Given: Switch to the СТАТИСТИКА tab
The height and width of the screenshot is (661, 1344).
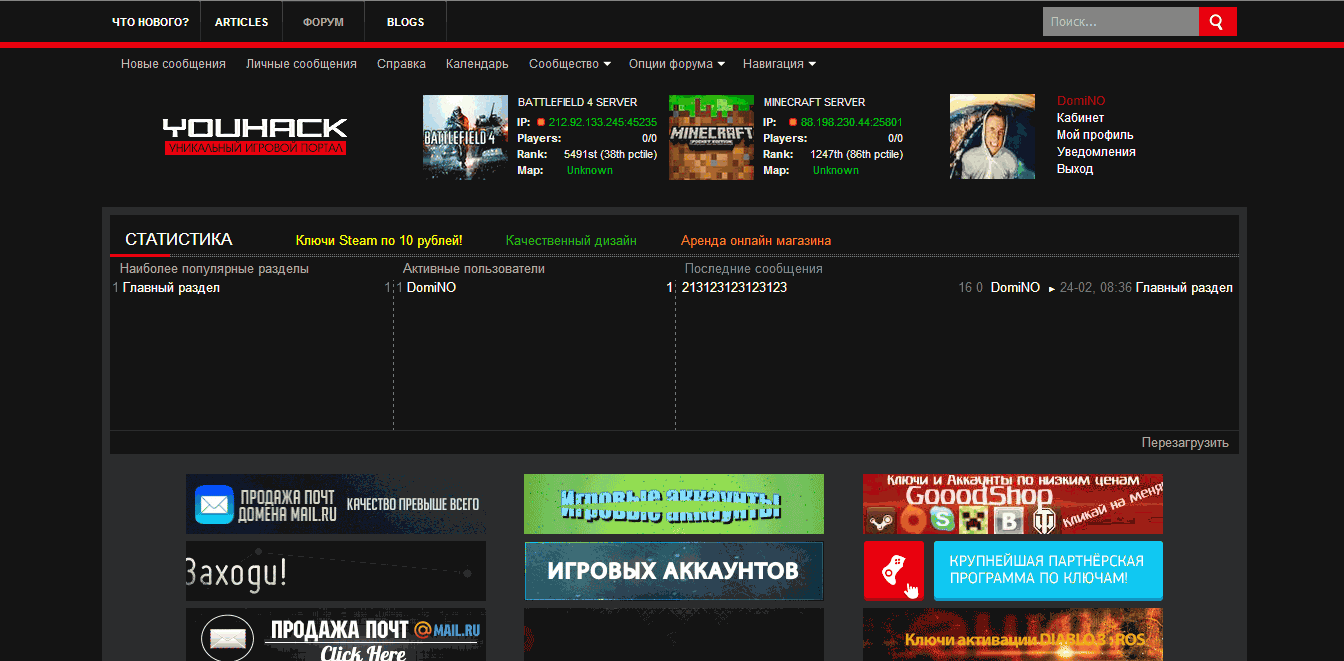Looking at the screenshot, I should click(179, 240).
